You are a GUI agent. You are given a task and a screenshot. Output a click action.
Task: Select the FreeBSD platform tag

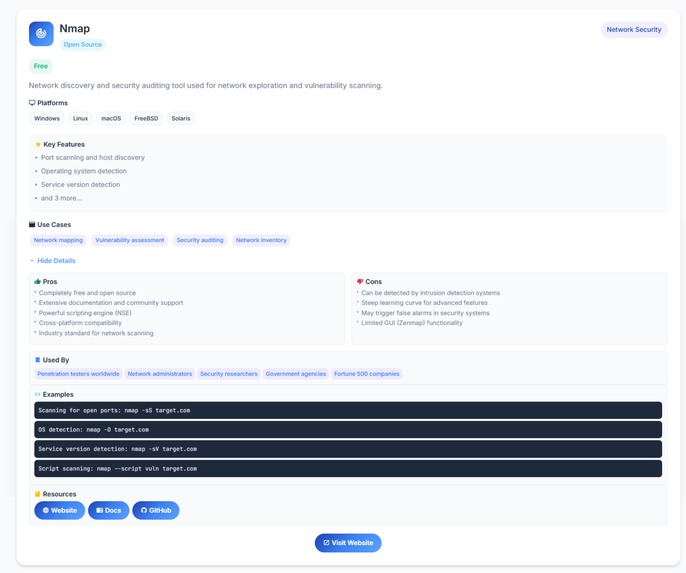[146, 118]
